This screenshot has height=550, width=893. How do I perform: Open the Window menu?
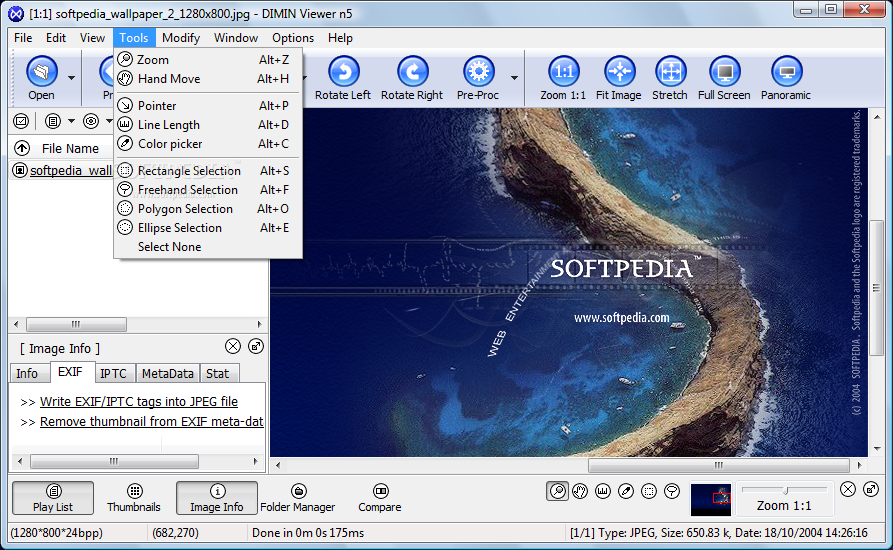pyautogui.click(x=236, y=38)
